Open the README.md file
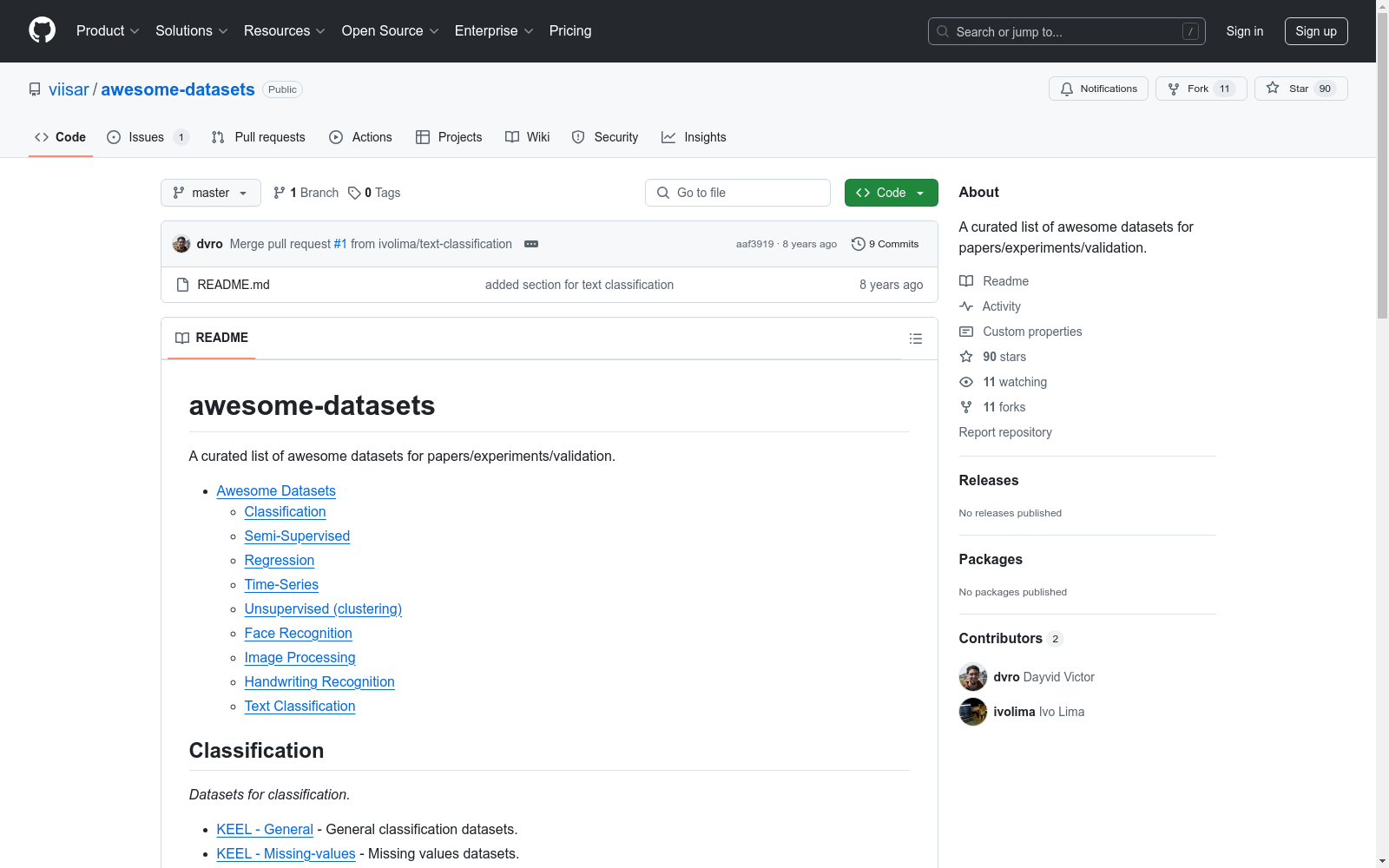This screenshot has width=1389, height=868. click(234, 285)
